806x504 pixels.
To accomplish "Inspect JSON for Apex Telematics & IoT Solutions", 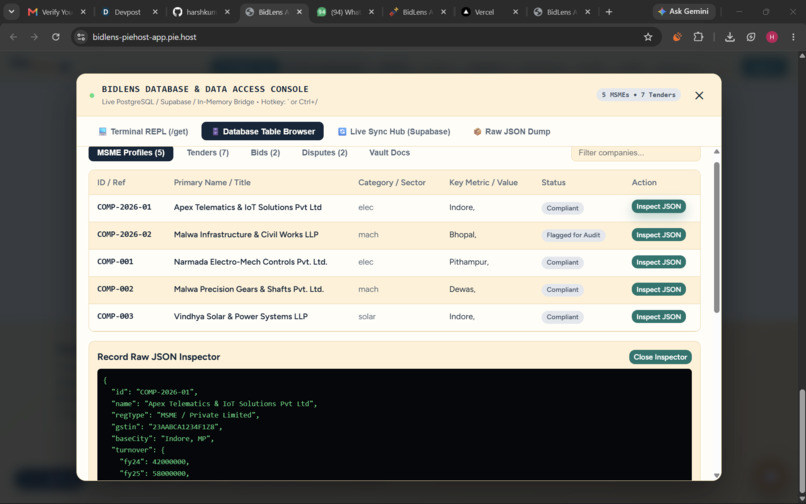I will pos(658,207).
